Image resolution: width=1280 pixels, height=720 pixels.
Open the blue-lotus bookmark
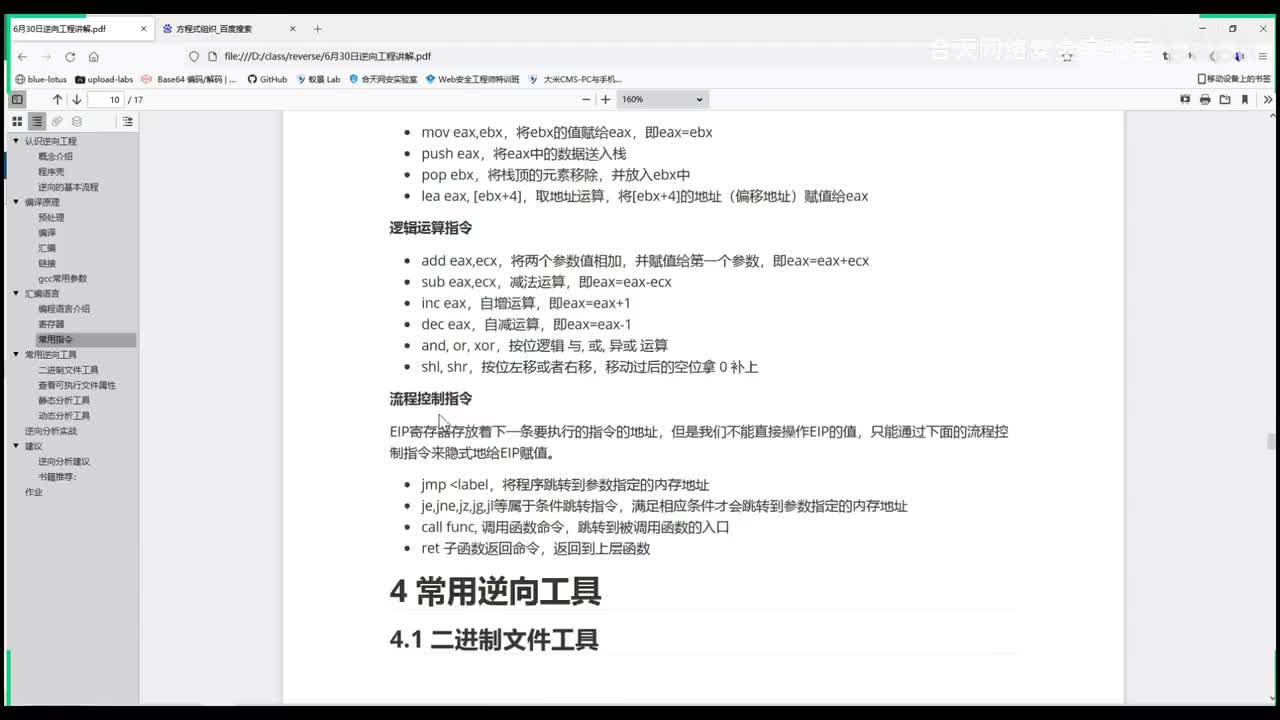click(x=41, y=79)
